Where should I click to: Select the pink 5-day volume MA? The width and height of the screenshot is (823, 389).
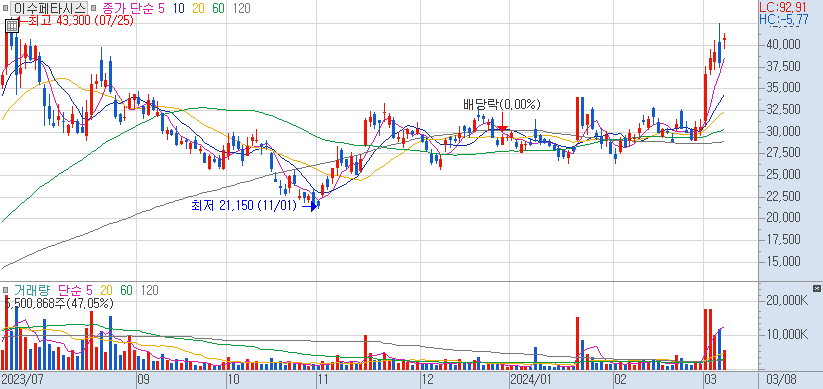point(89,290)
